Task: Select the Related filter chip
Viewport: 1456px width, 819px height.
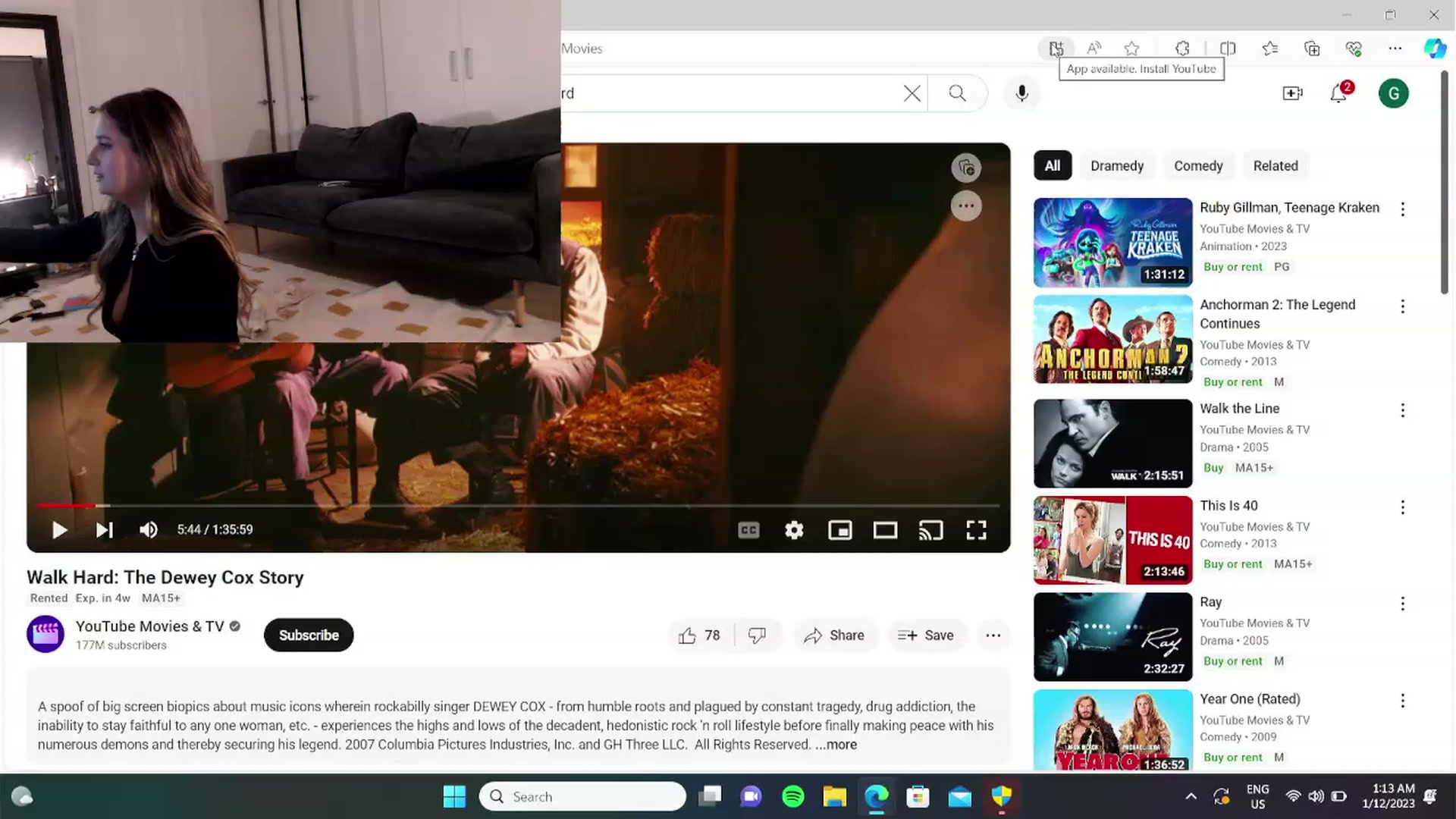Action: 1276,166
